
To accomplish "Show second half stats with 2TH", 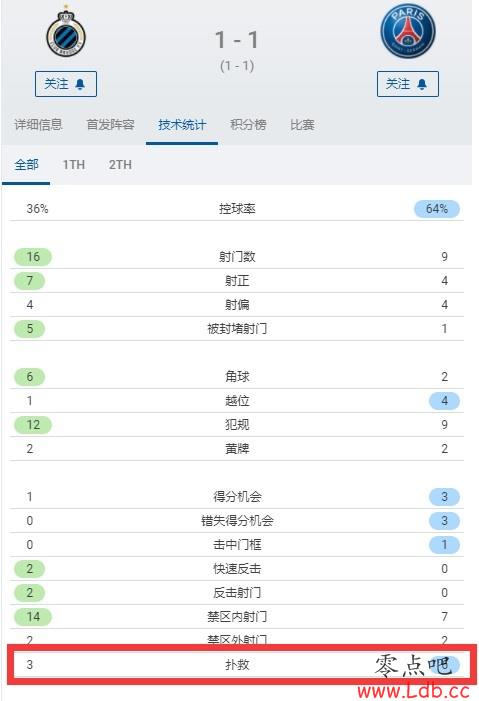I will (x=120, y=165).
